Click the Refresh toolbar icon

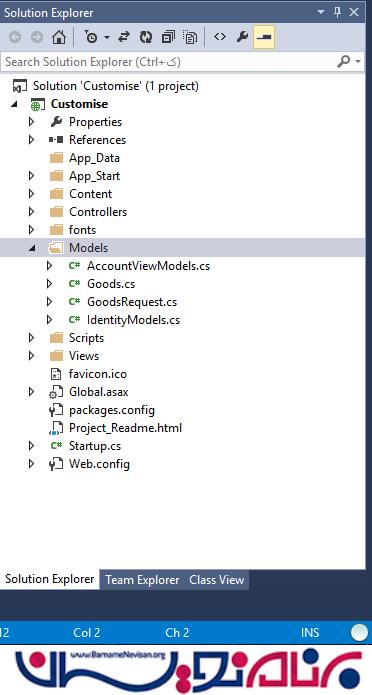(x=145, y=37)
